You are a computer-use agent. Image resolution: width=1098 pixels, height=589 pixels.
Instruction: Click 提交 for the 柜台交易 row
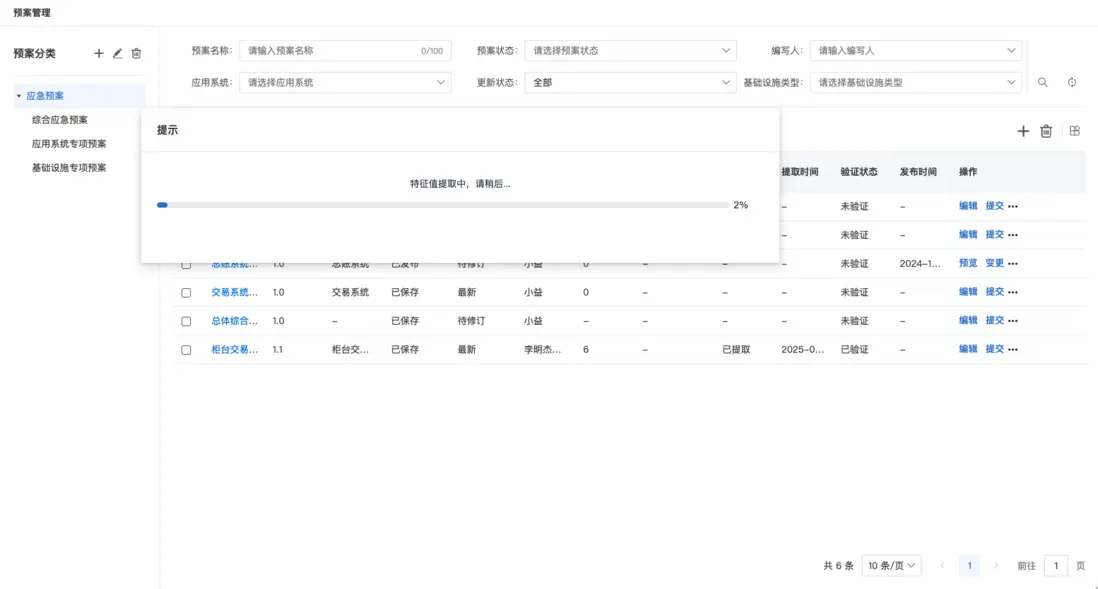coord(994,349)
